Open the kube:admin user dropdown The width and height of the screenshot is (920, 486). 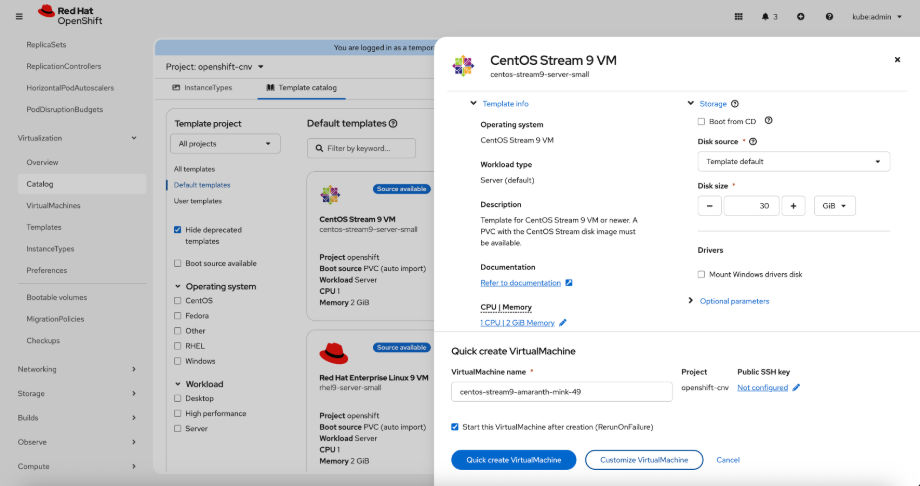877,16
